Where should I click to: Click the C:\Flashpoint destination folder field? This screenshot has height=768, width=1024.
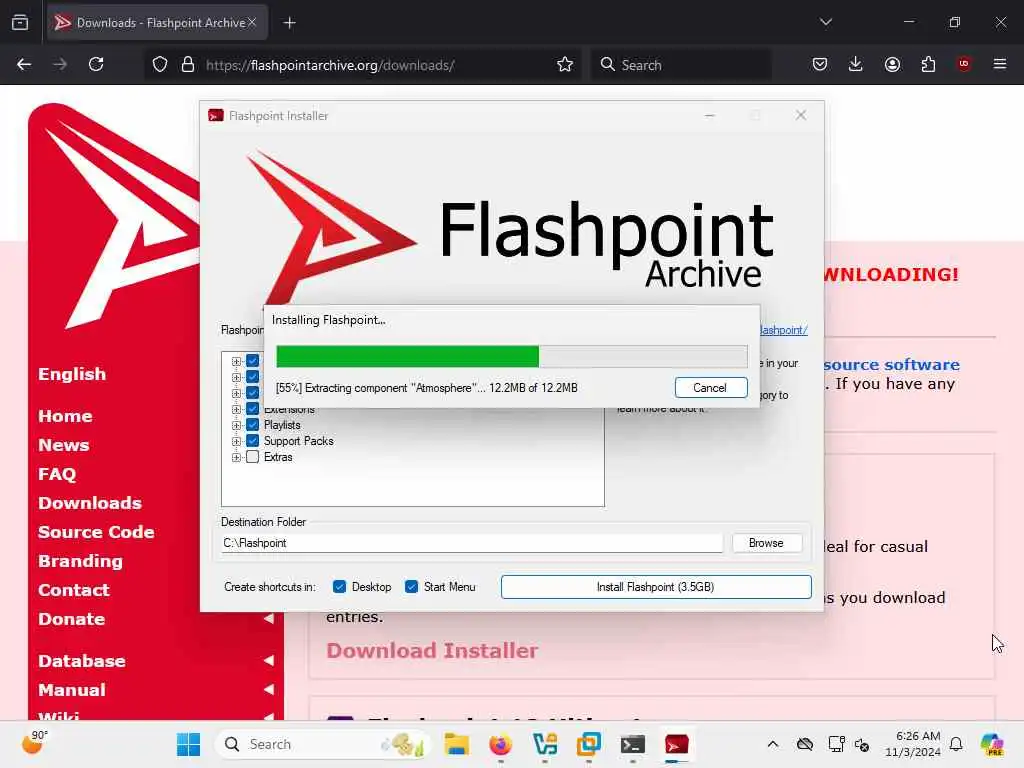pyautogui.click(x=472, y=543)
